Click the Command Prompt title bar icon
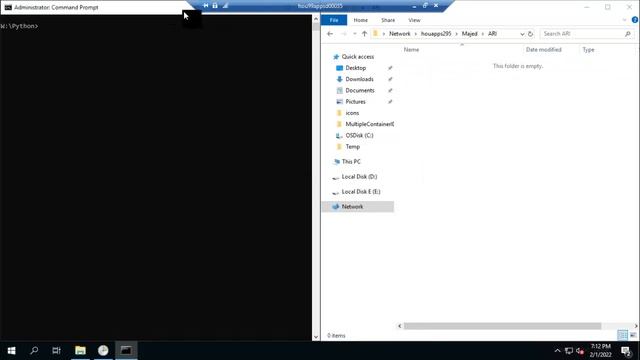The height and width of the screenshot is (360, 640). point(8,7)
